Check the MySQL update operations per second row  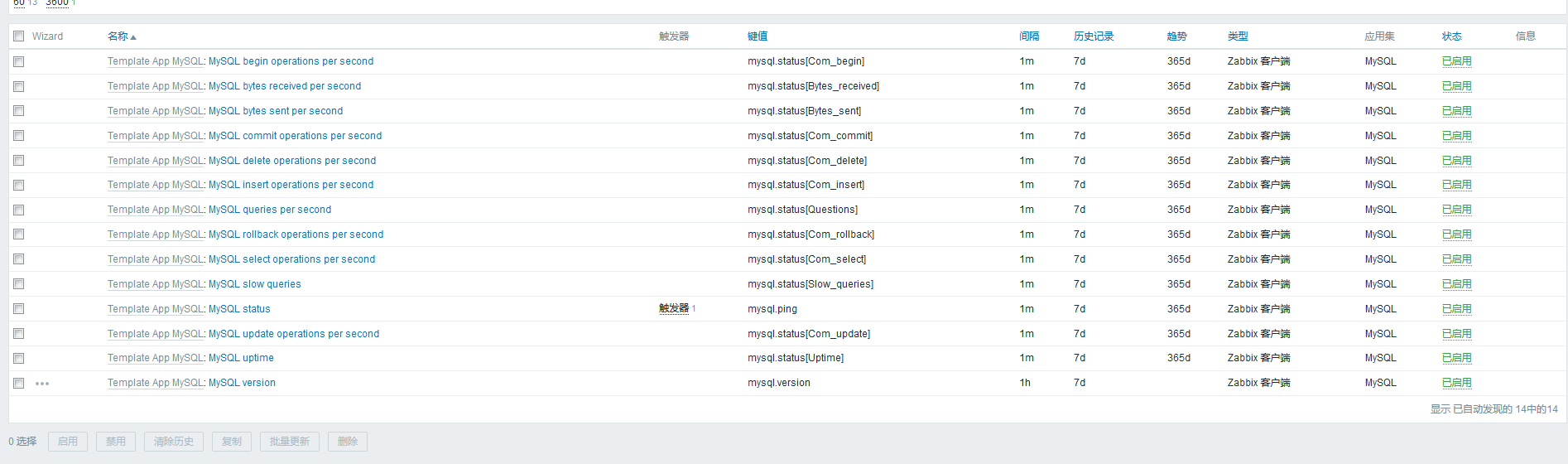pos(18,334)
